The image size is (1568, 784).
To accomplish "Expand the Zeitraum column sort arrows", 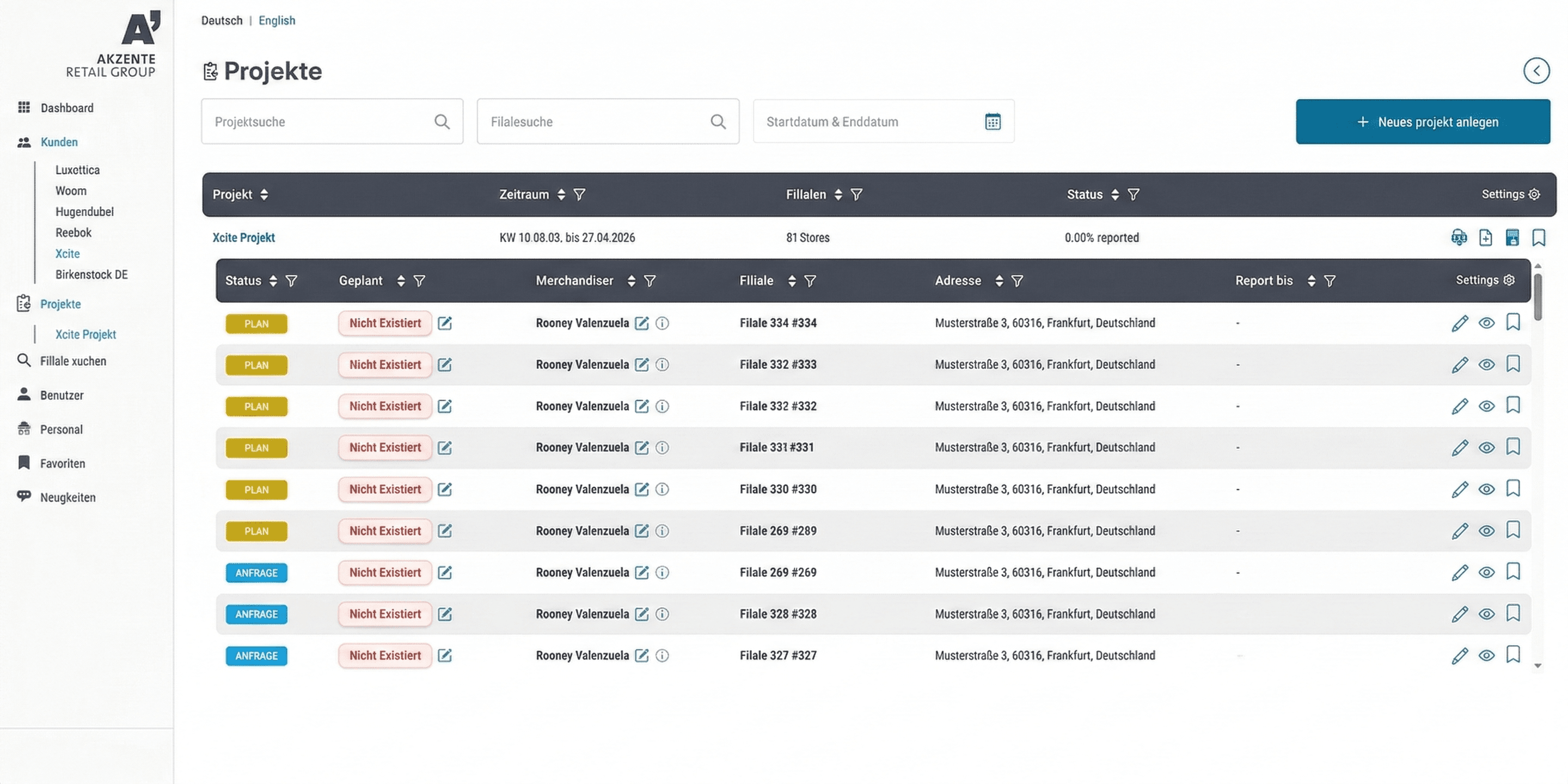I will pyautogui.click(x=562, y=194).
